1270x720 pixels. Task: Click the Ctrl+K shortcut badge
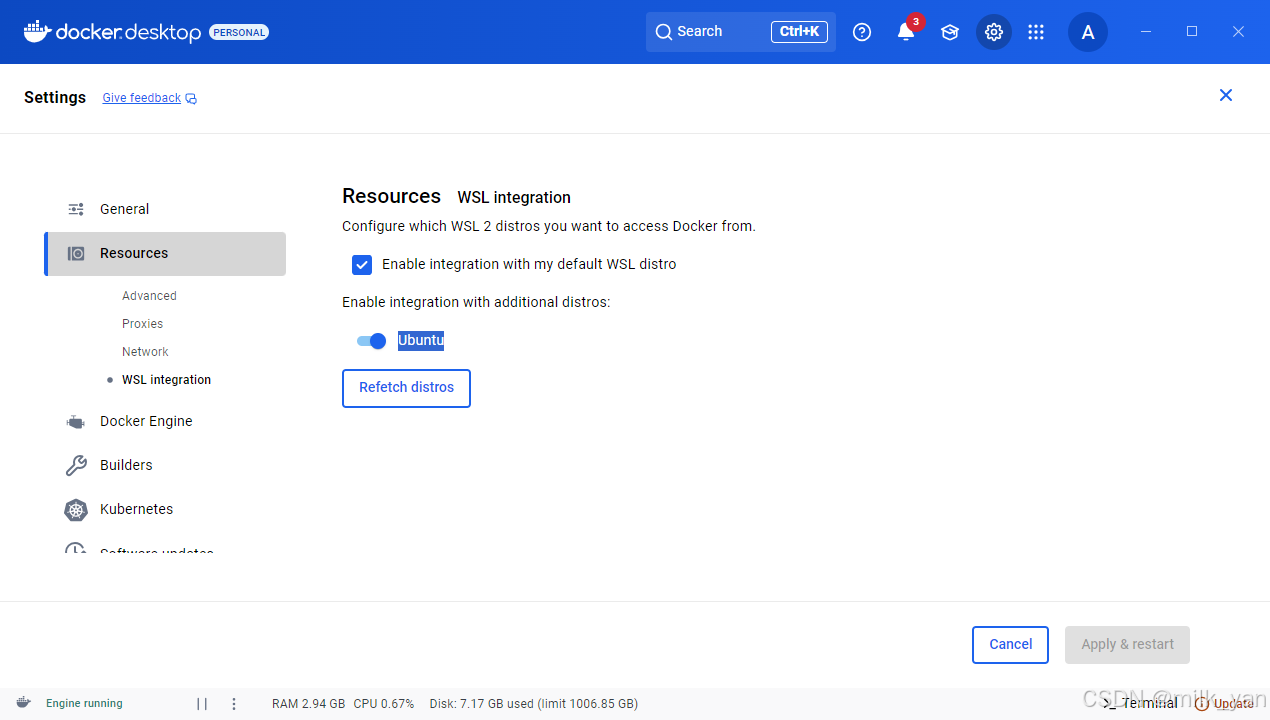(x=799, y=32)
